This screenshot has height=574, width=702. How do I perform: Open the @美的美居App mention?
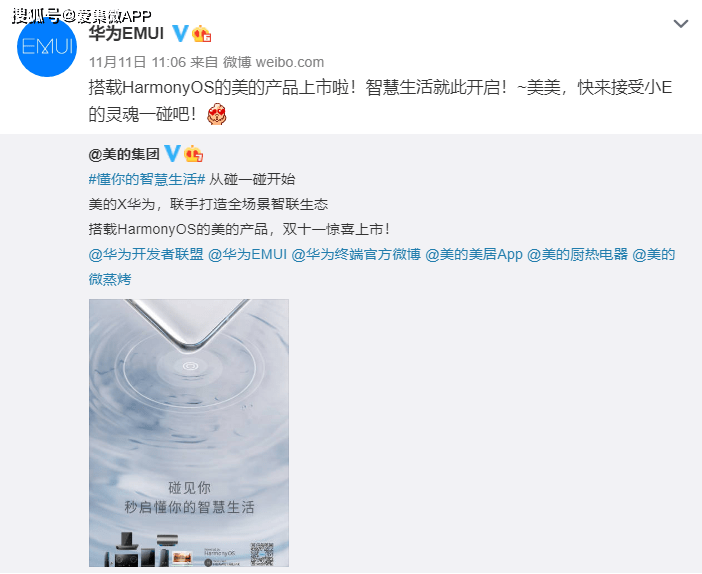click(474, 254)
